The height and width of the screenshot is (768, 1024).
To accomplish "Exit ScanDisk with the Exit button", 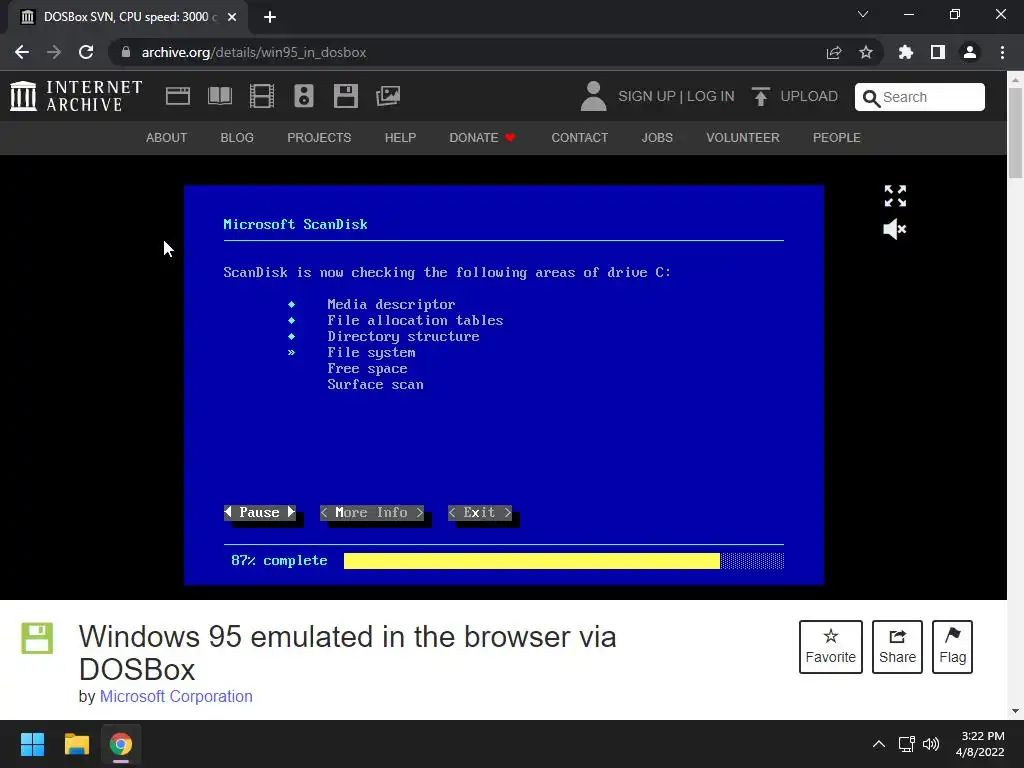I will coord(480,513).
